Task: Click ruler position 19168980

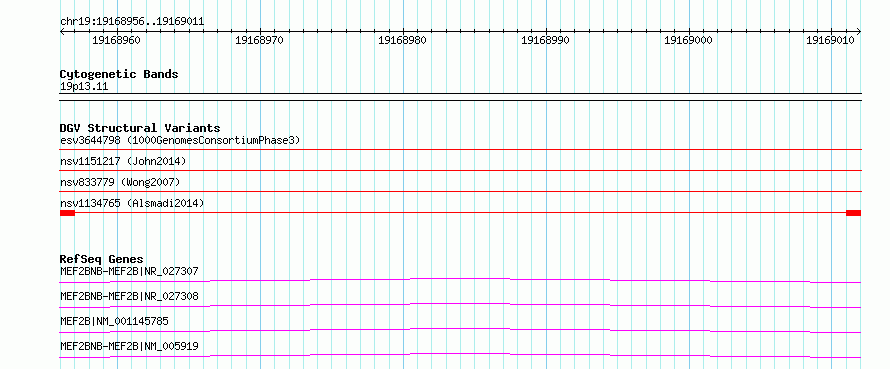Action: 403,40
